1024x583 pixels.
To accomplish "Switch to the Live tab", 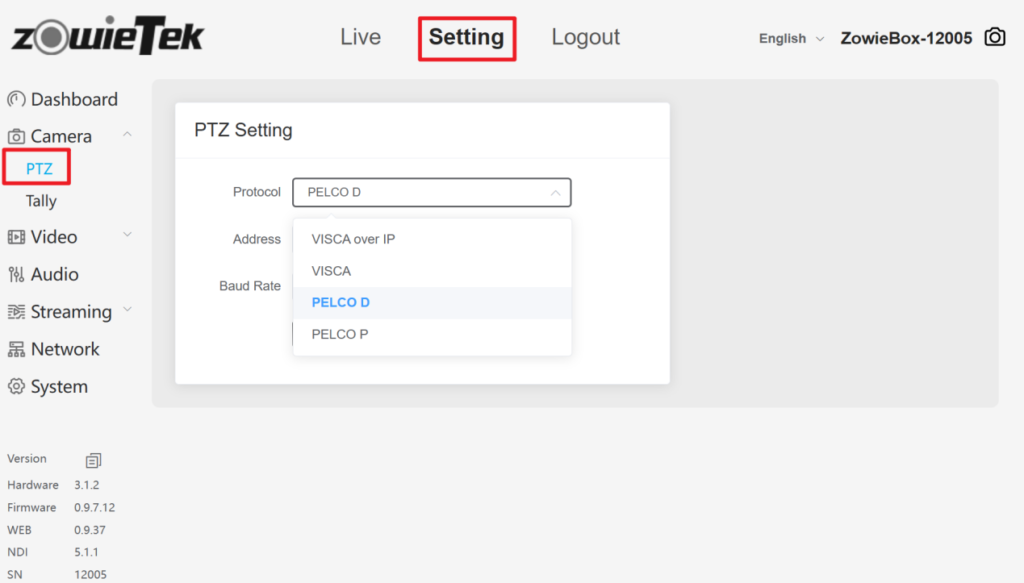I will [360, 37].
